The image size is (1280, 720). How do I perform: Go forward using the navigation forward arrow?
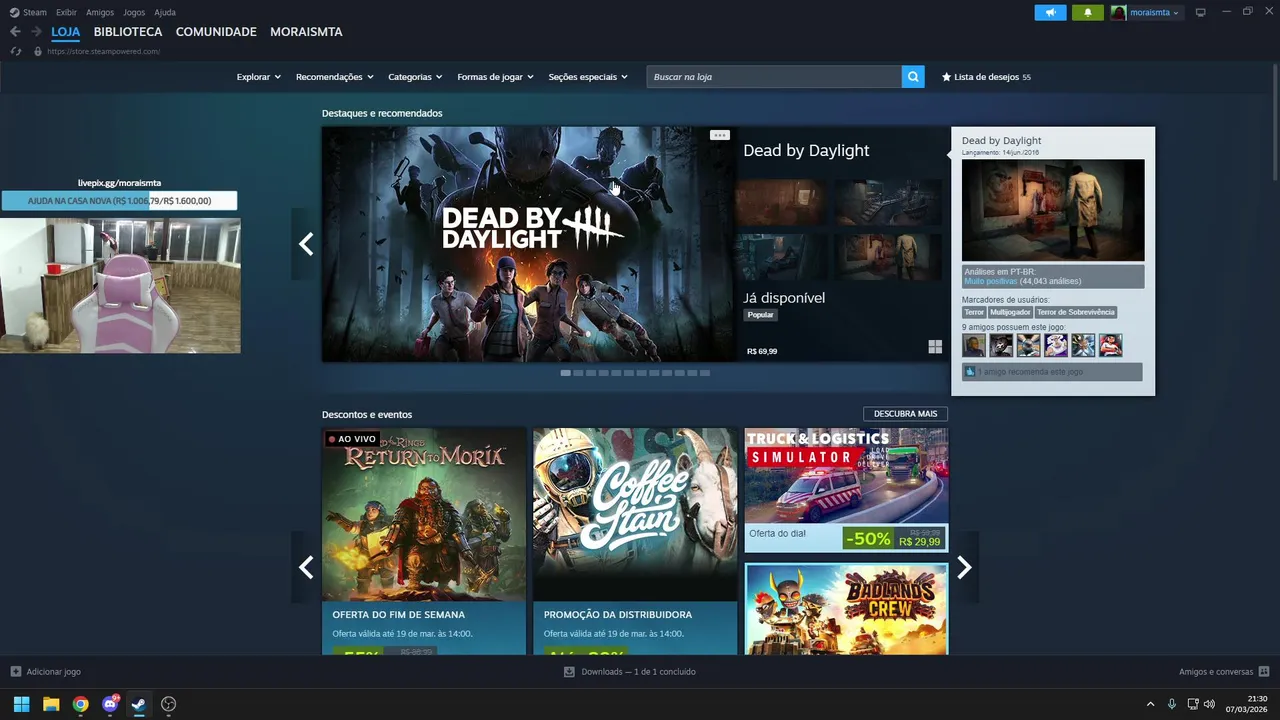point(36,32)
